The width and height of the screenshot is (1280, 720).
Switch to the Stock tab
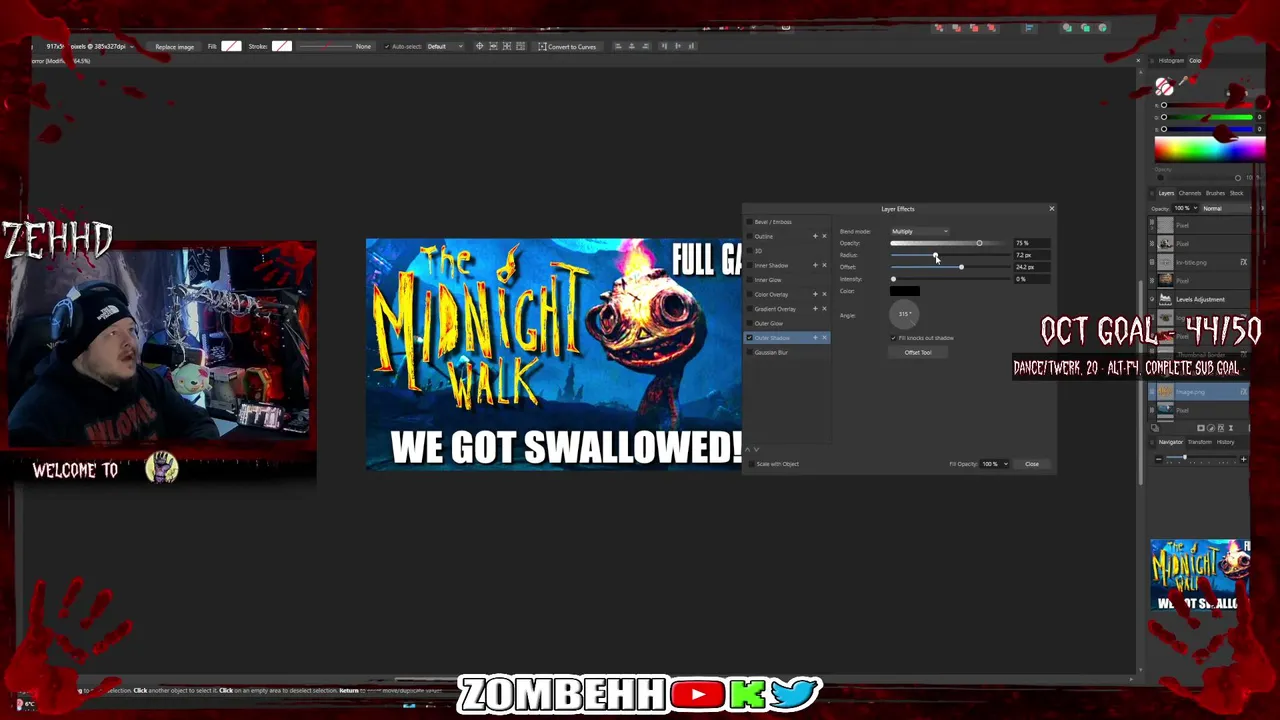1236,193
